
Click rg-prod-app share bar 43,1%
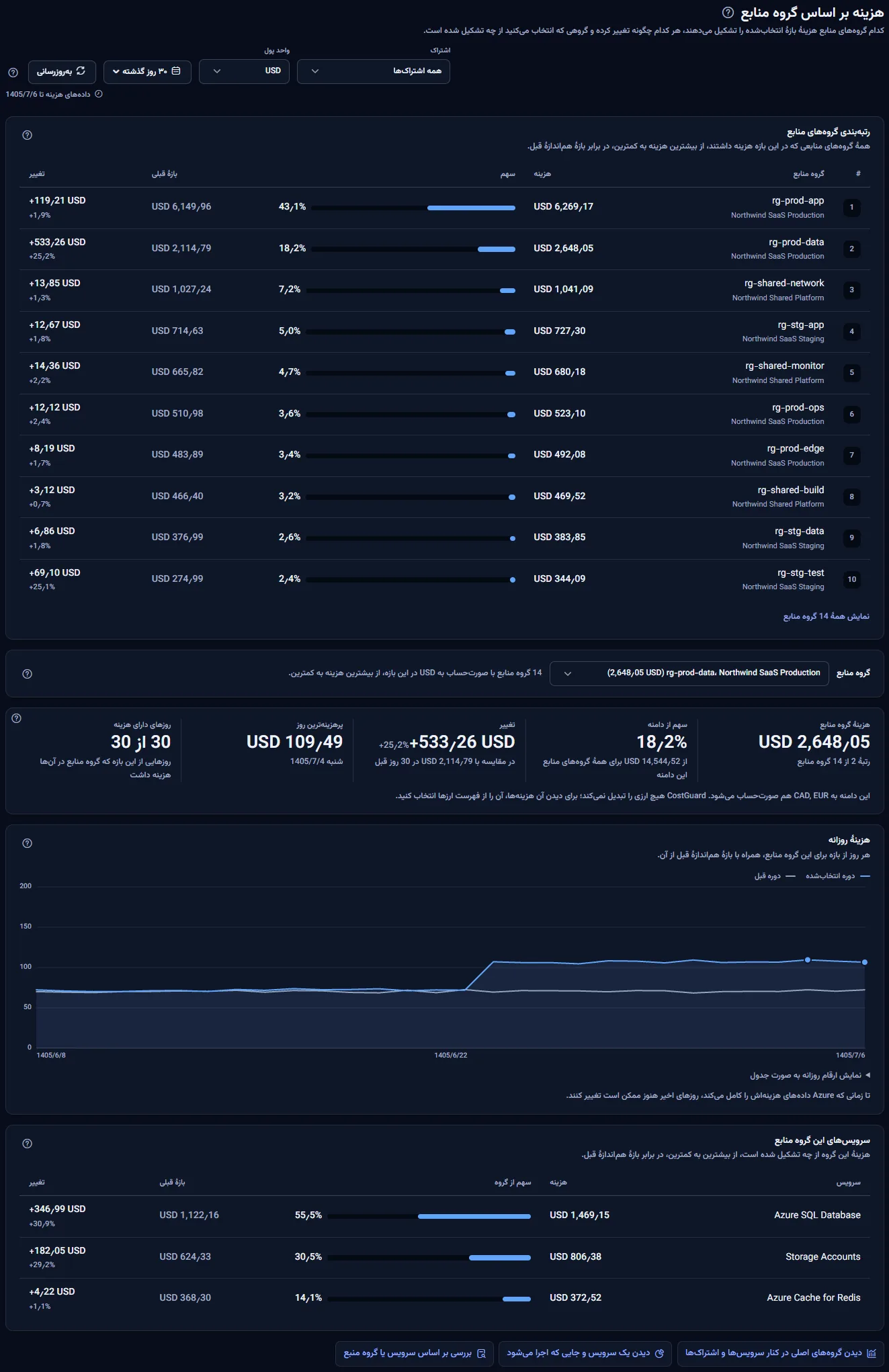(413, 208)
